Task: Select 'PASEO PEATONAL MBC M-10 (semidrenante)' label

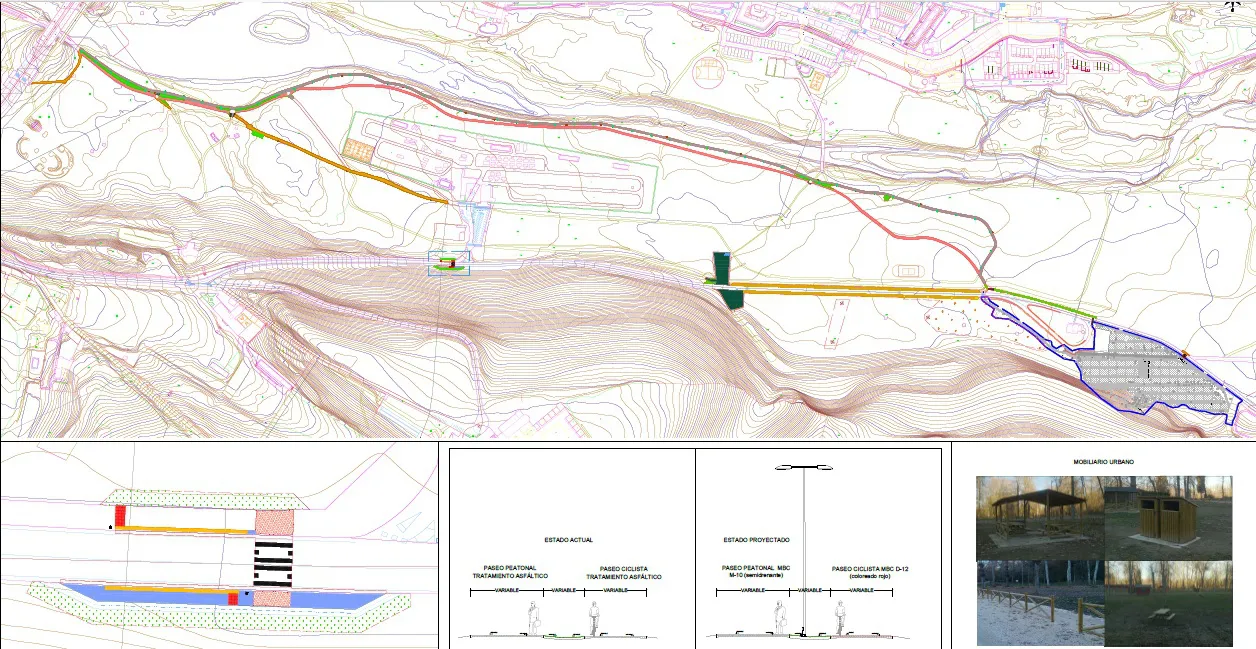Action: (755, 571)
